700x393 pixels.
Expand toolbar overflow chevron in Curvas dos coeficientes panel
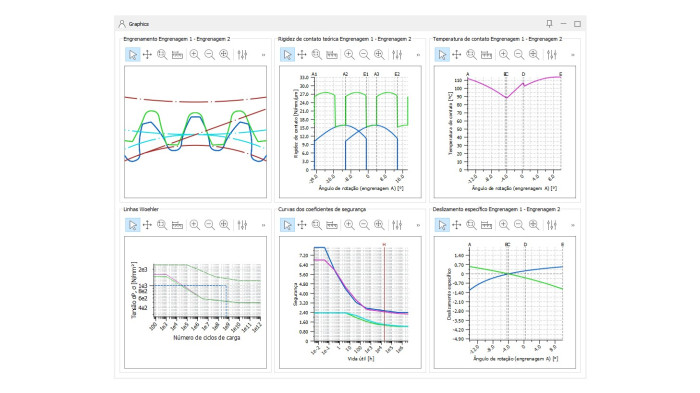pyautogui.click(x=418, y=225)
